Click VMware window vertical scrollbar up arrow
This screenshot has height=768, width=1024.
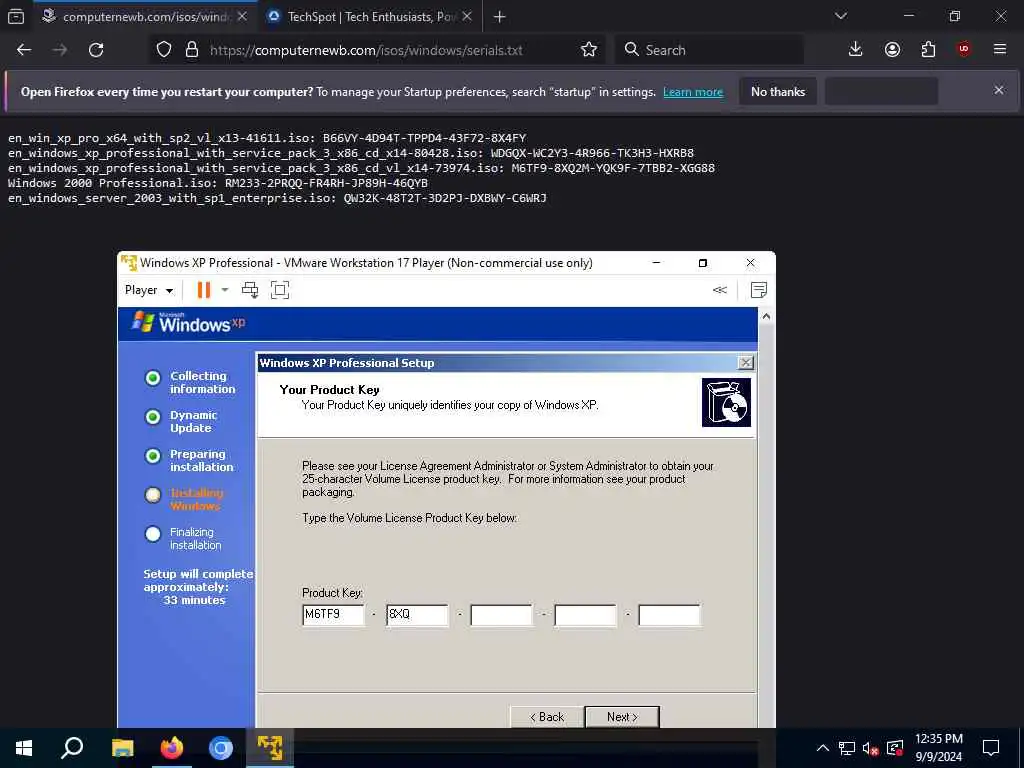pos(766,317)
